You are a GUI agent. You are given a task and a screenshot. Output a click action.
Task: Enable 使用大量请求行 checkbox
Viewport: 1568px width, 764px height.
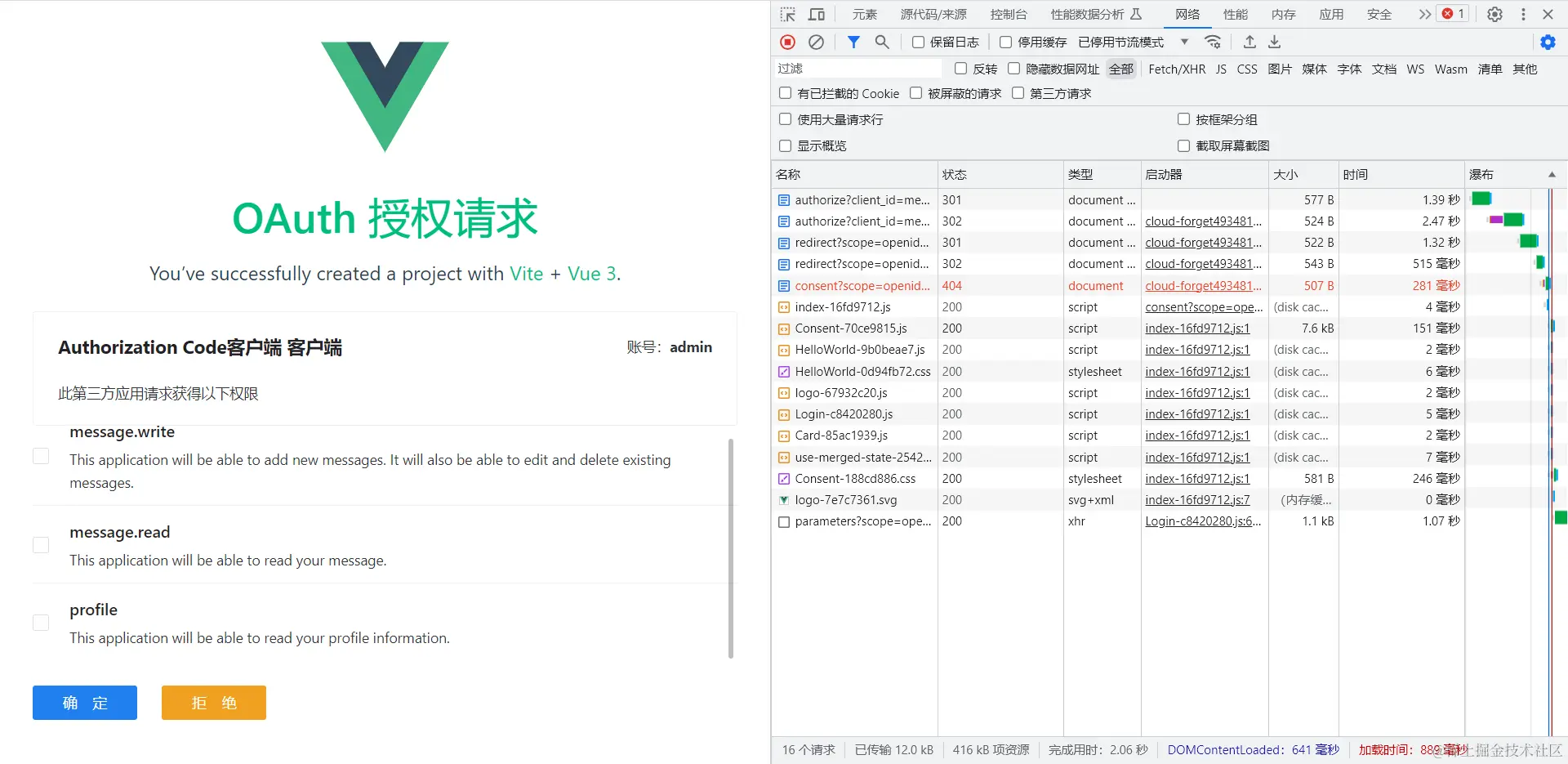tap(785, 119)
